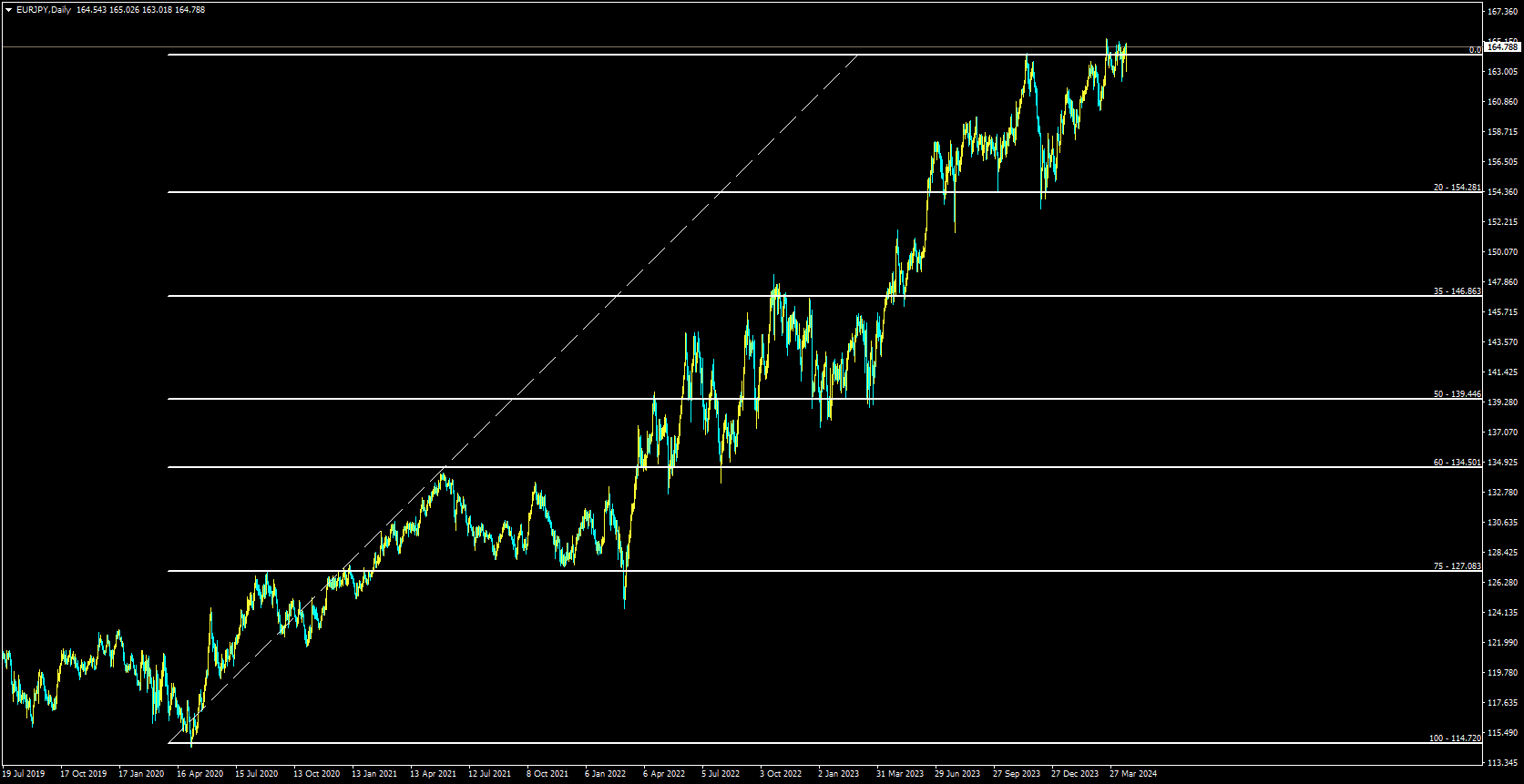Screen dimensions: 1524x784
Task: Click price scale value 132.780
Action: tap(1502, 492)
